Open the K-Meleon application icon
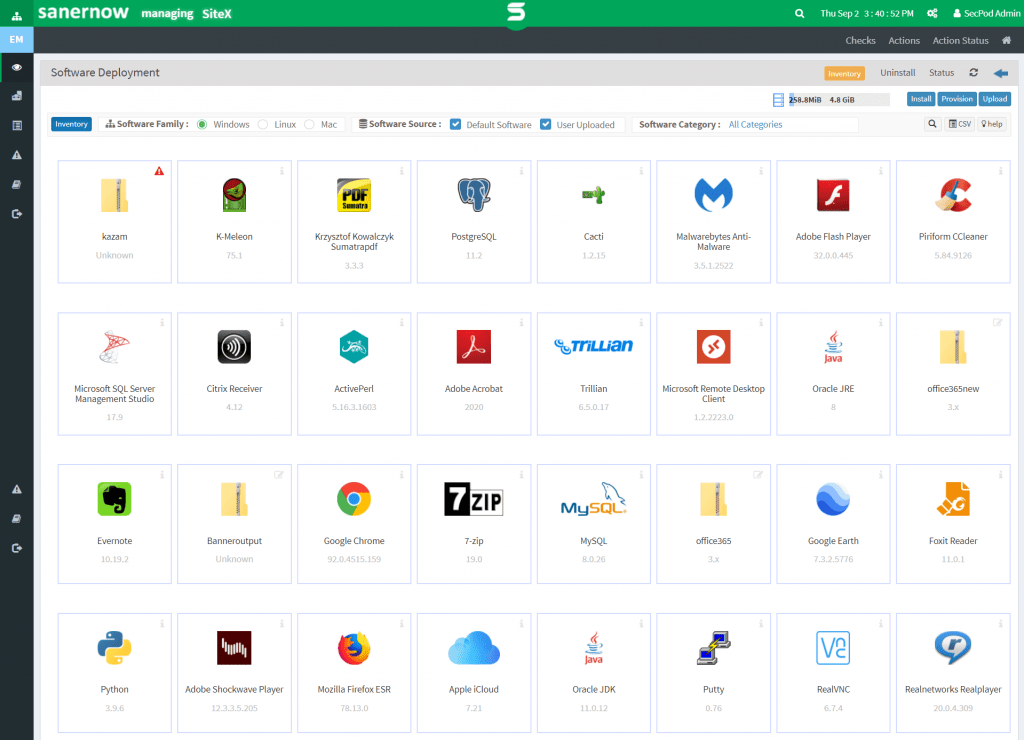The width and height of the screenshot is (1024, 740). tap(234, 195)
